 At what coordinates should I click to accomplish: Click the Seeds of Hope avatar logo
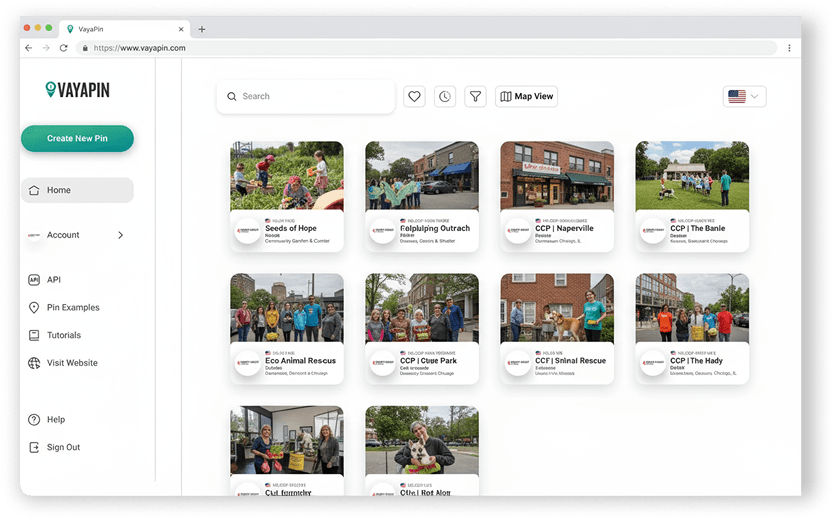point(248,231)
